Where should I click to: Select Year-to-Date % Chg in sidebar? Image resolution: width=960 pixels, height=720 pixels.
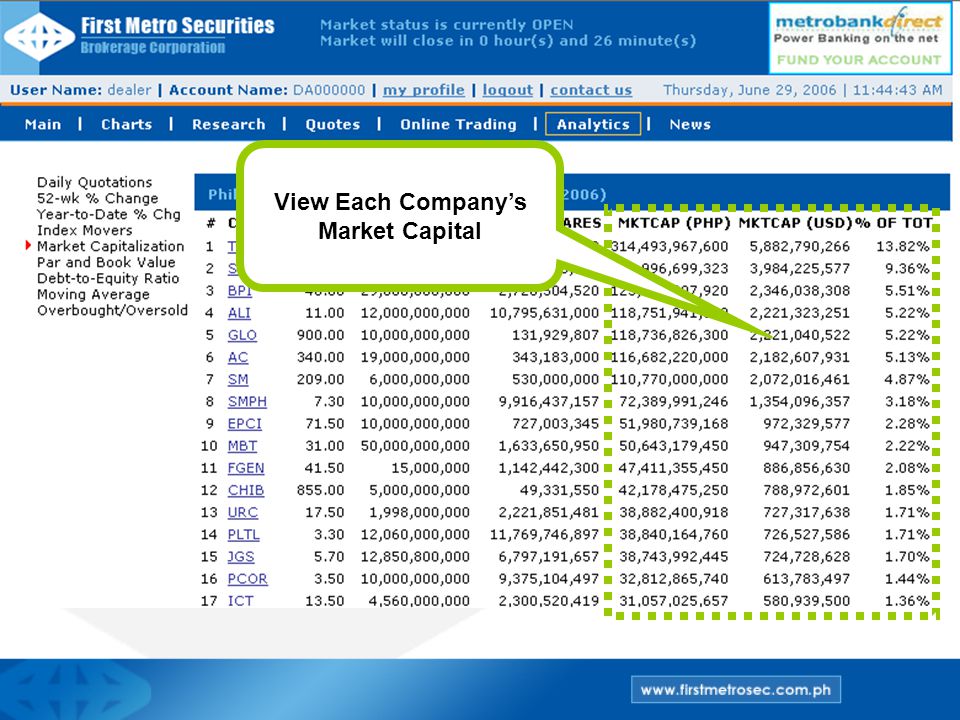[108, 214]
